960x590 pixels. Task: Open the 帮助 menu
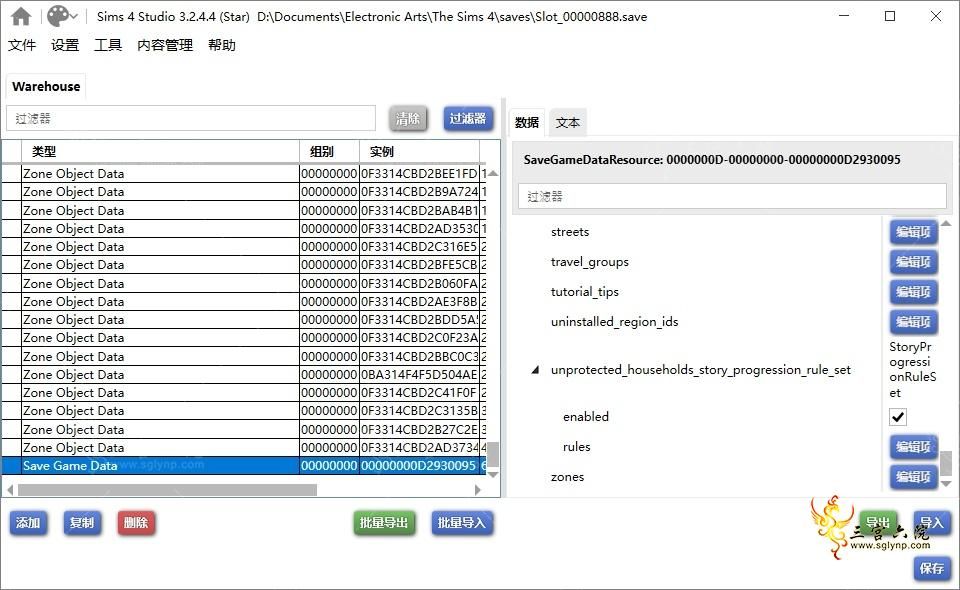click(x=222, y=45)
